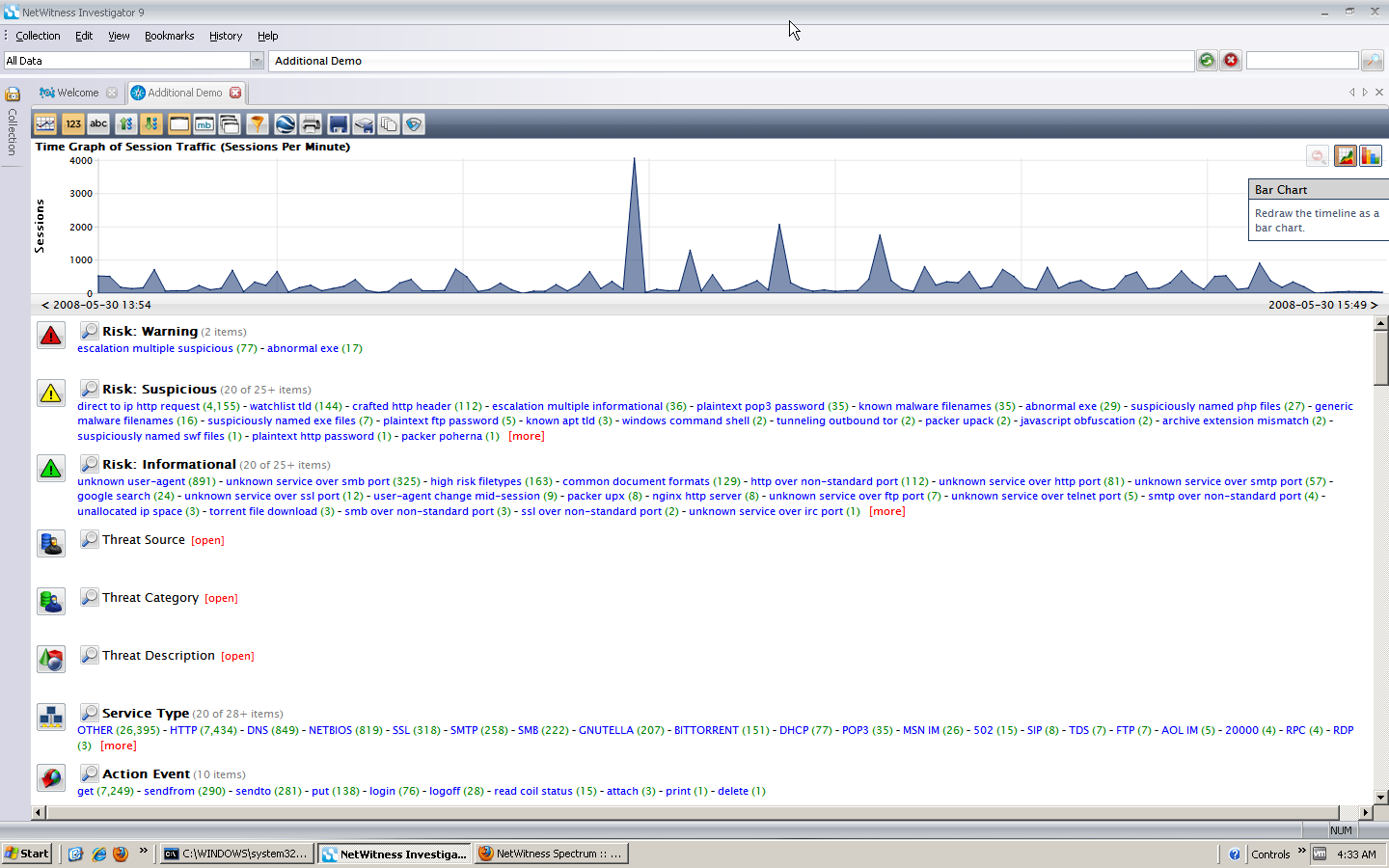The height and width of the screenshot is (868, 1389).
Task: Click the printer icon to print report
Action: point(311,123)
